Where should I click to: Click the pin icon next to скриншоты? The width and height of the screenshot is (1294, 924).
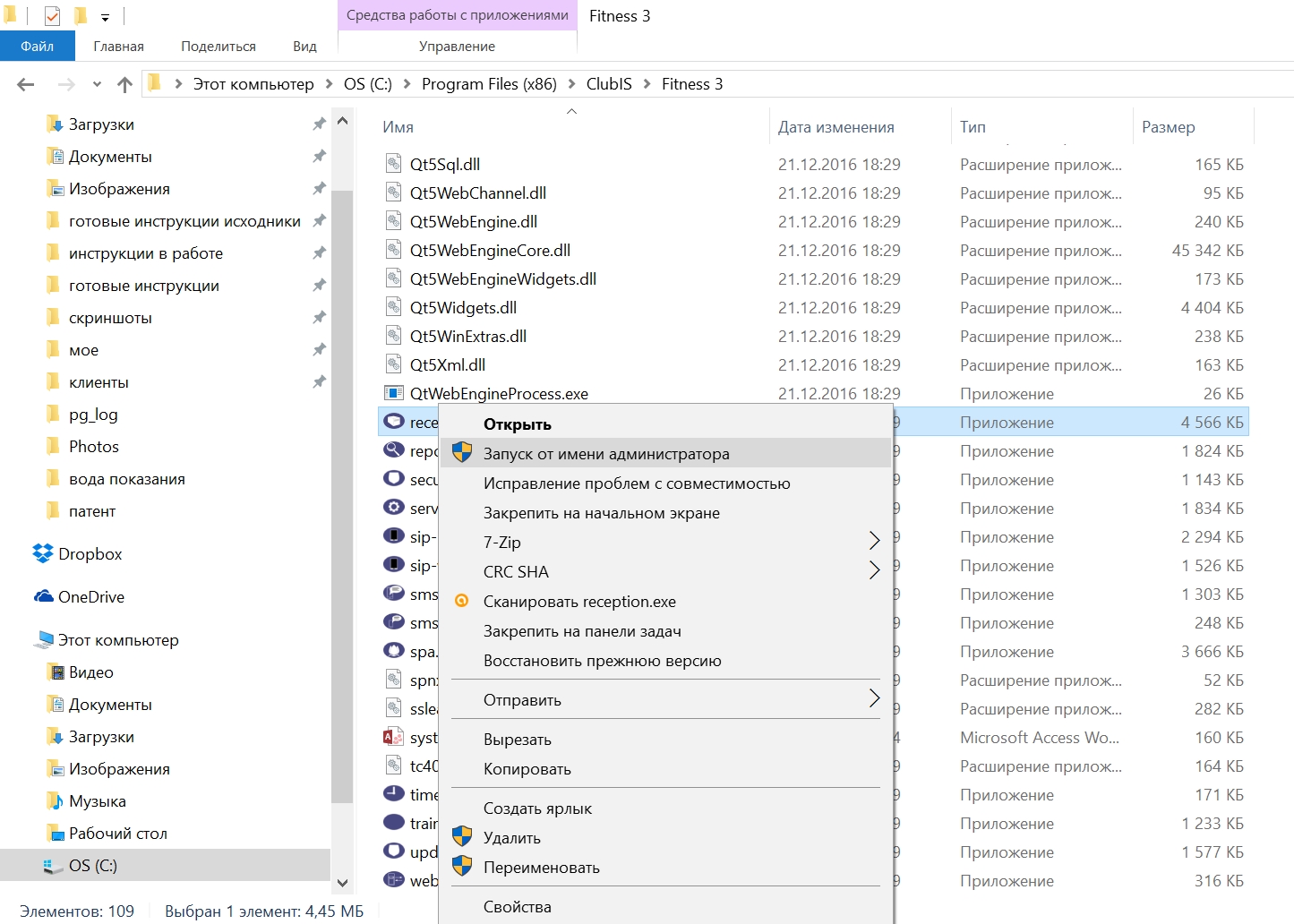click(x=319, y=318)
